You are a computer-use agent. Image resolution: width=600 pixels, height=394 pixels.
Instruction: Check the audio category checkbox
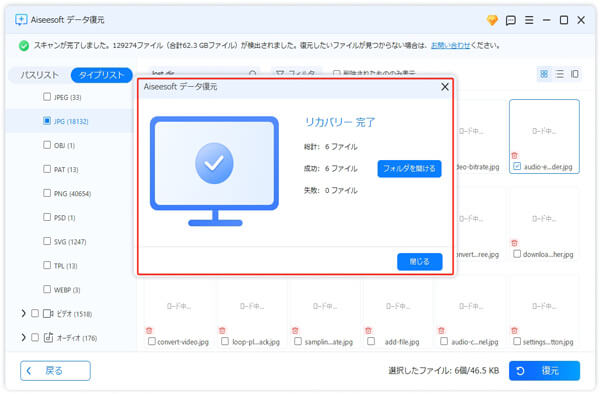click(x=35, y=337)
